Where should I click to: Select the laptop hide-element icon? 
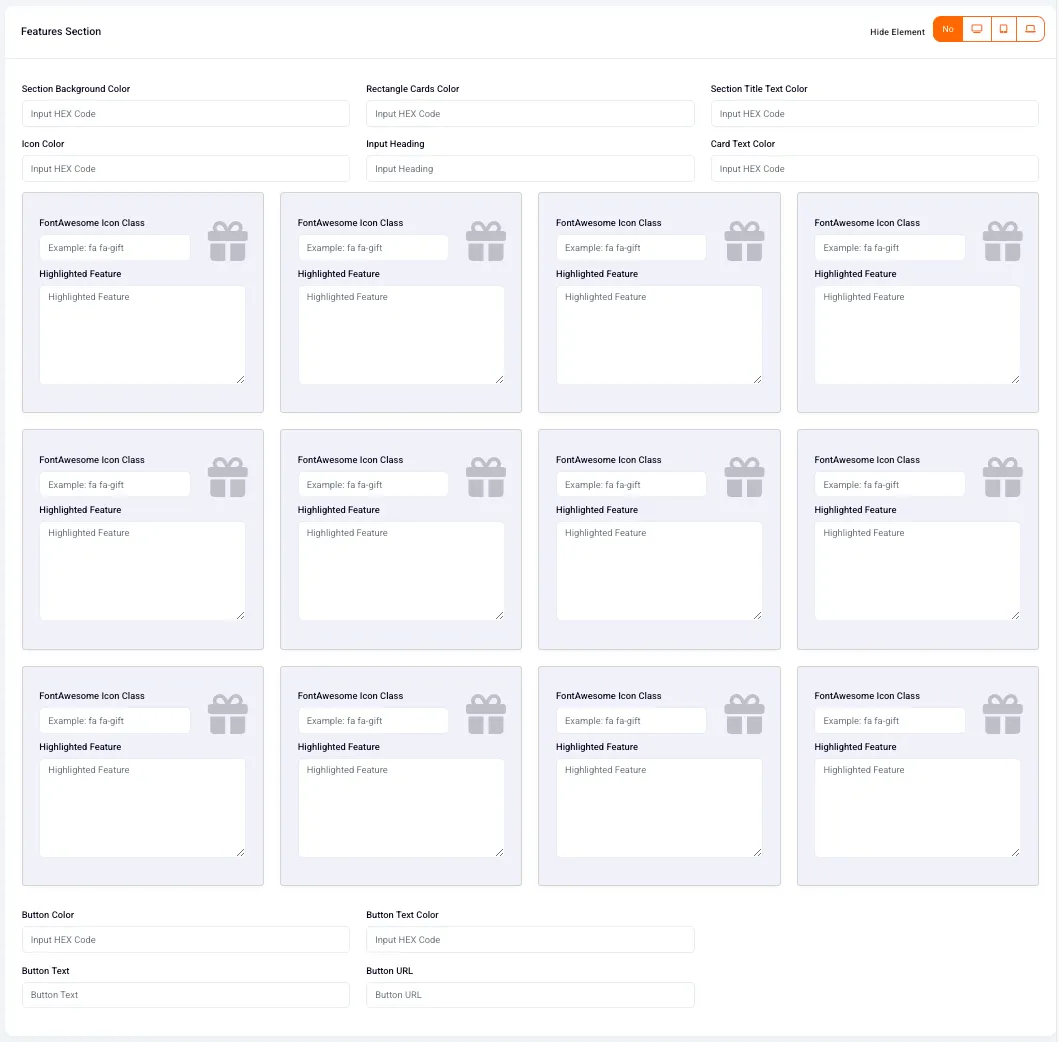[x=1030, y=29]
